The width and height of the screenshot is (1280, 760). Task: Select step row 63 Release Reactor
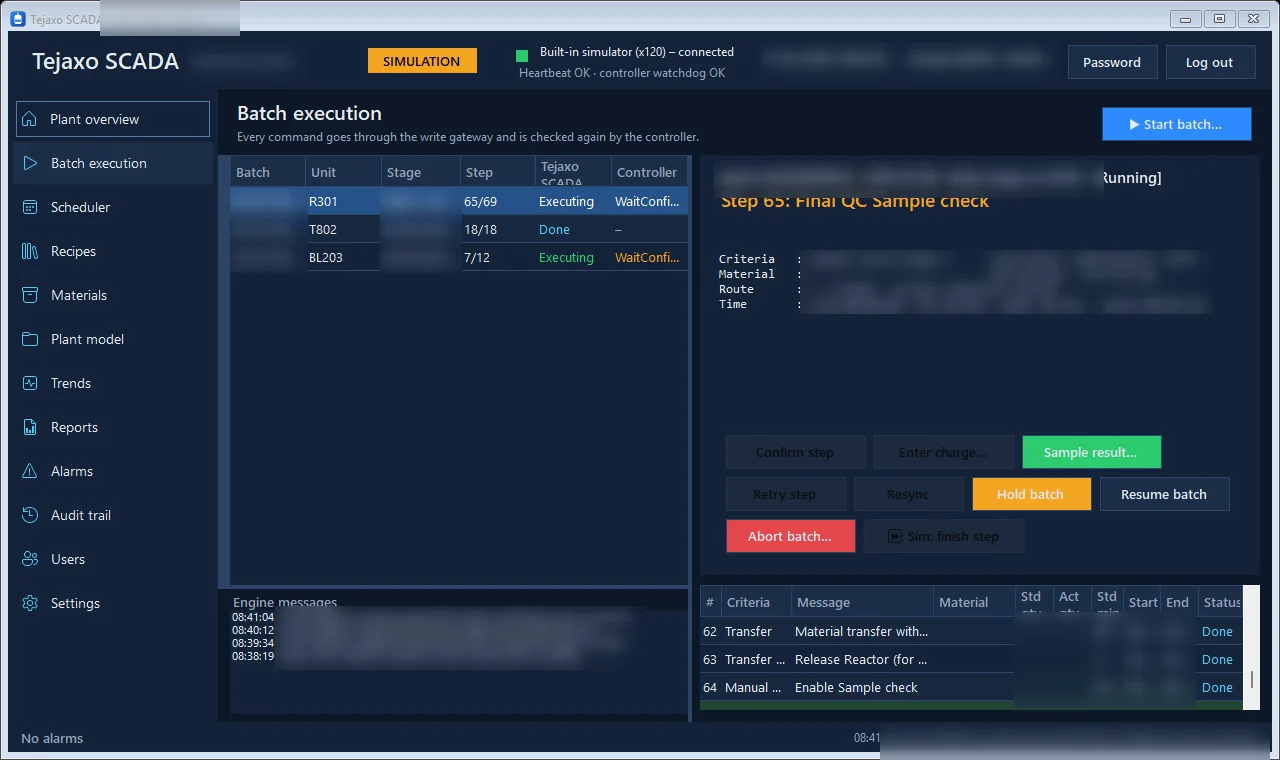972,659
